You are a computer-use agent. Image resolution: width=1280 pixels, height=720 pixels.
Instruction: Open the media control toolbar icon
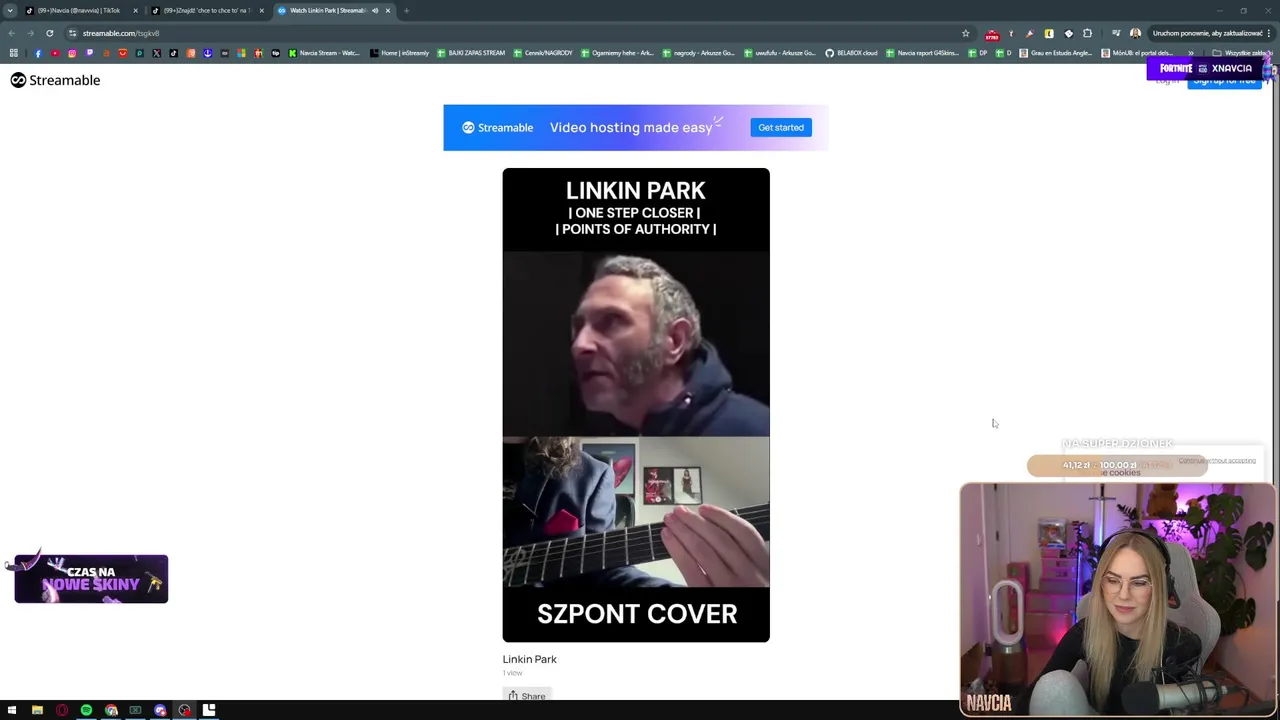click(x=1116, y=33)
